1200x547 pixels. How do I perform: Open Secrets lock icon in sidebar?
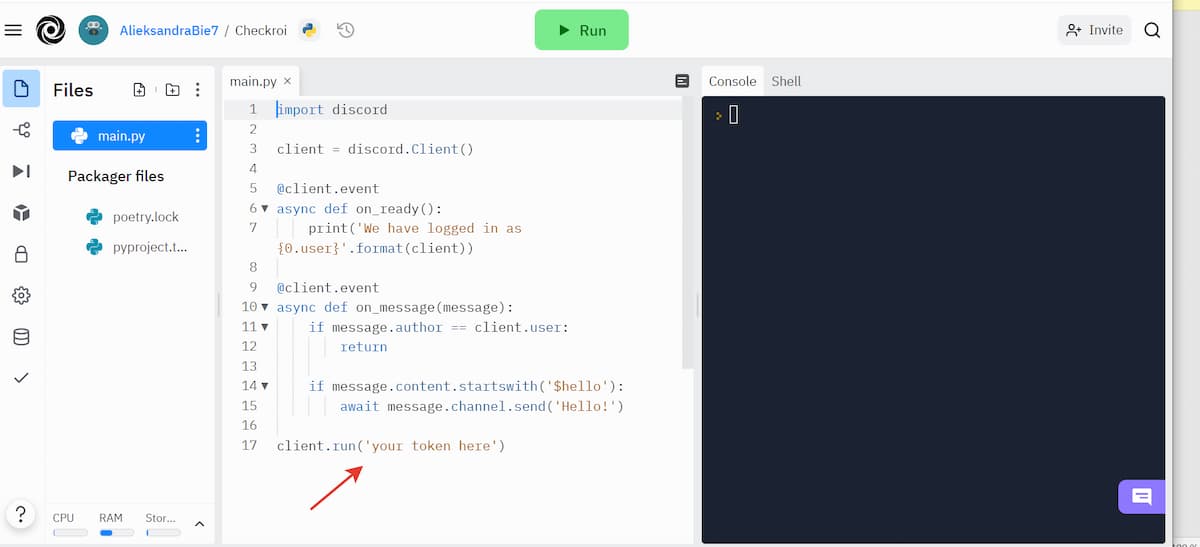(21, 255)
